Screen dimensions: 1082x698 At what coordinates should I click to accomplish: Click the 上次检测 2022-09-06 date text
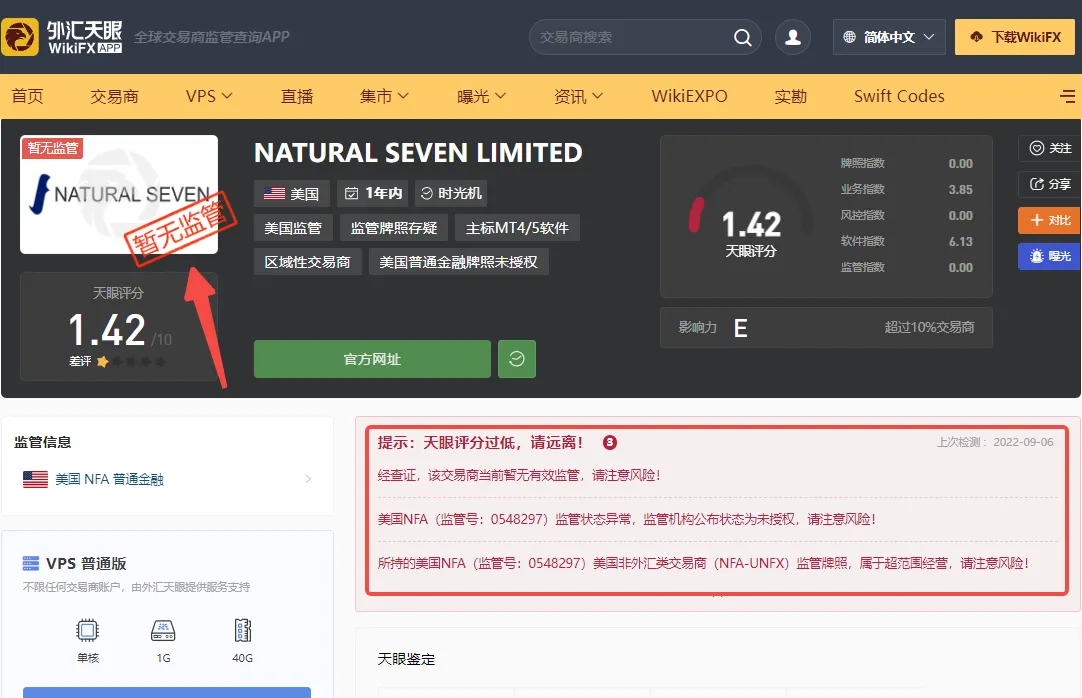click(x=995, y=442)
